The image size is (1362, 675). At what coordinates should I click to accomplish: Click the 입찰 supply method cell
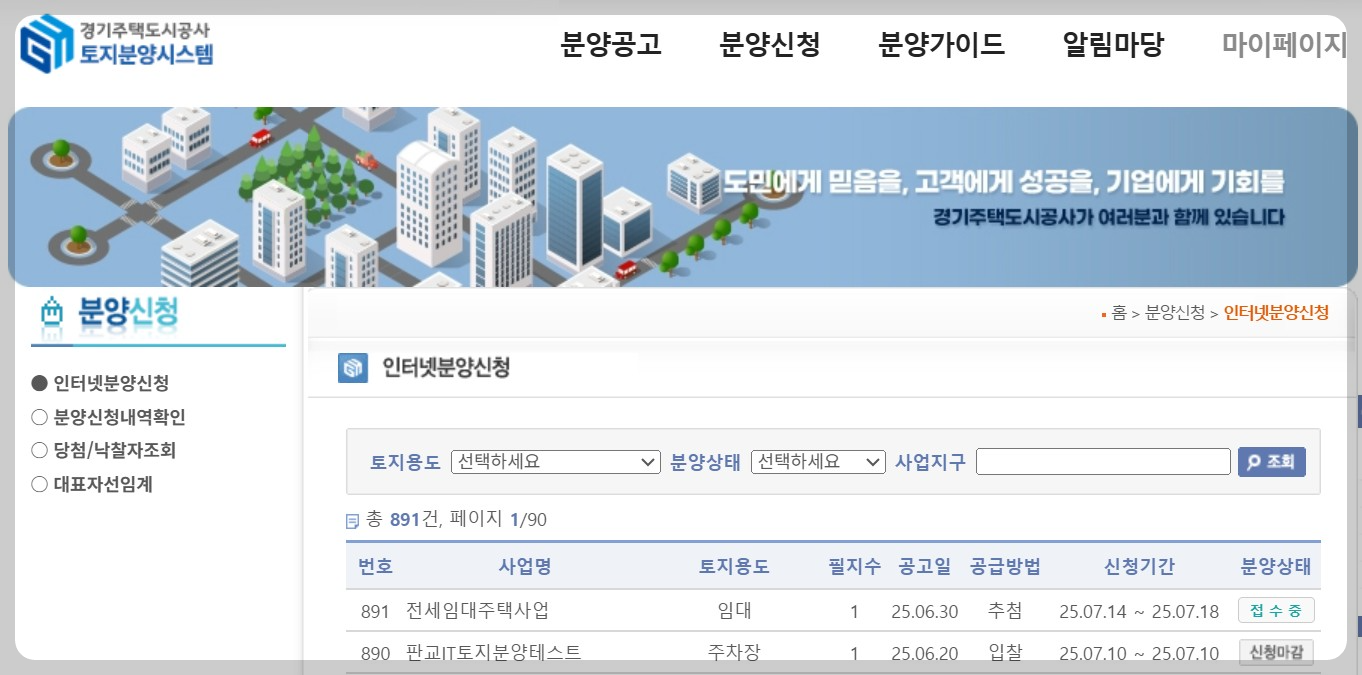(1005, 652)
